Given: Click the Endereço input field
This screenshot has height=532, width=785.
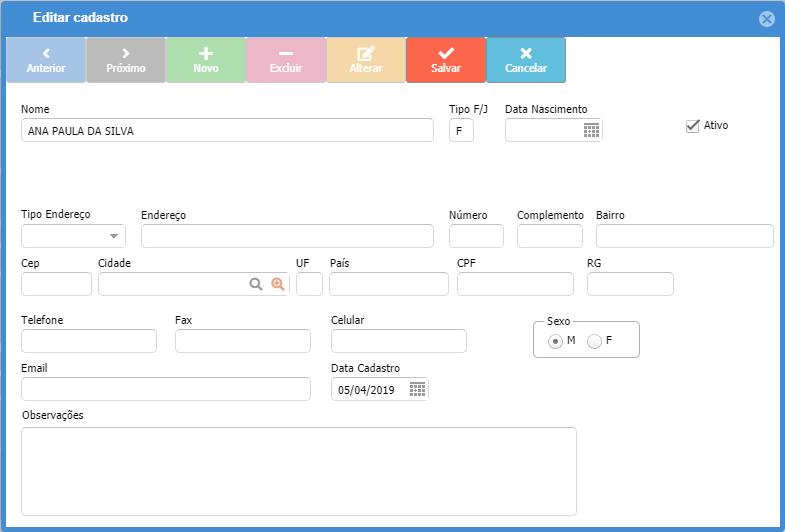Looking at the screenshot, I should [x=287, y=236].
